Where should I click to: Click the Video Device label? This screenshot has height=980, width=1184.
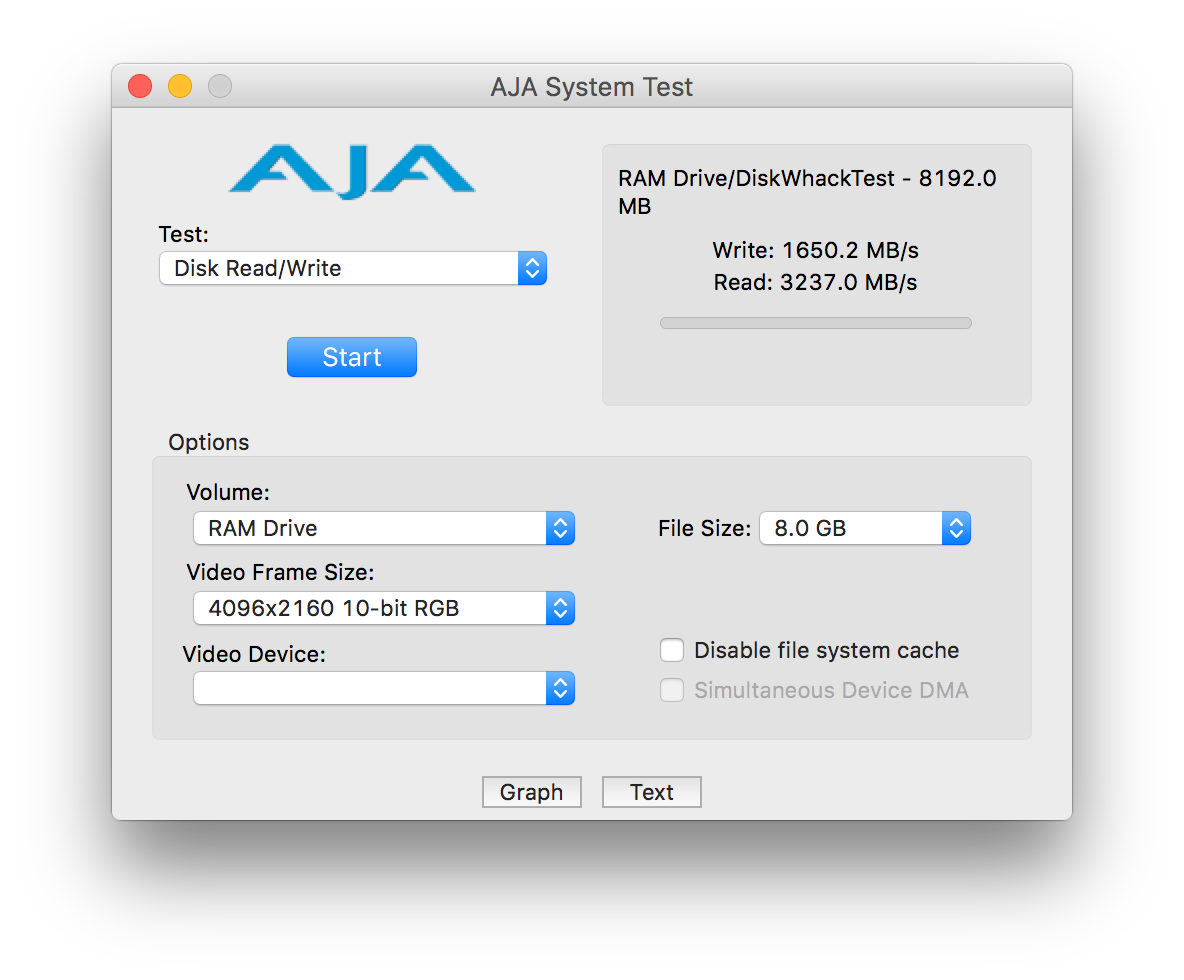[254, 654]
